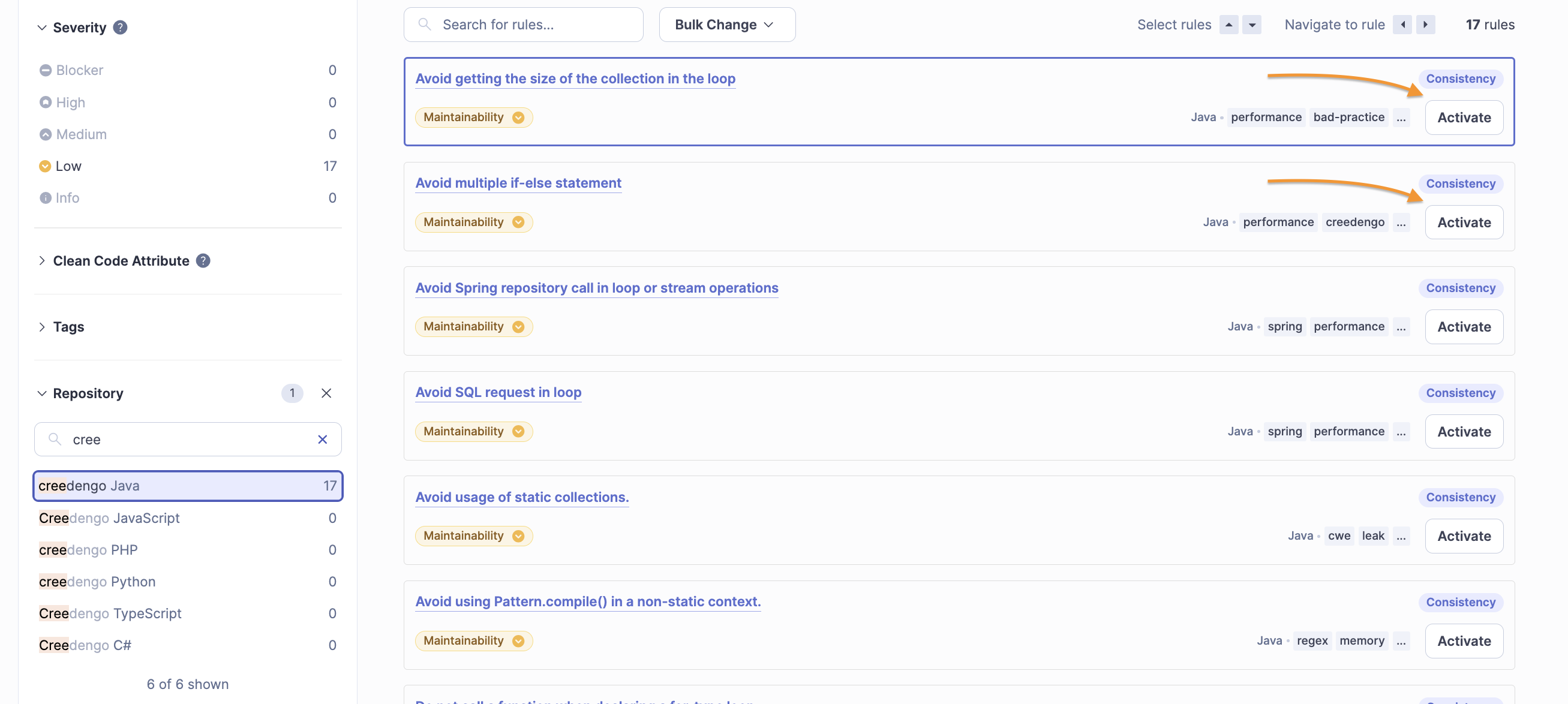Click the 'creedengo' tag on if-else rule

1355,222
